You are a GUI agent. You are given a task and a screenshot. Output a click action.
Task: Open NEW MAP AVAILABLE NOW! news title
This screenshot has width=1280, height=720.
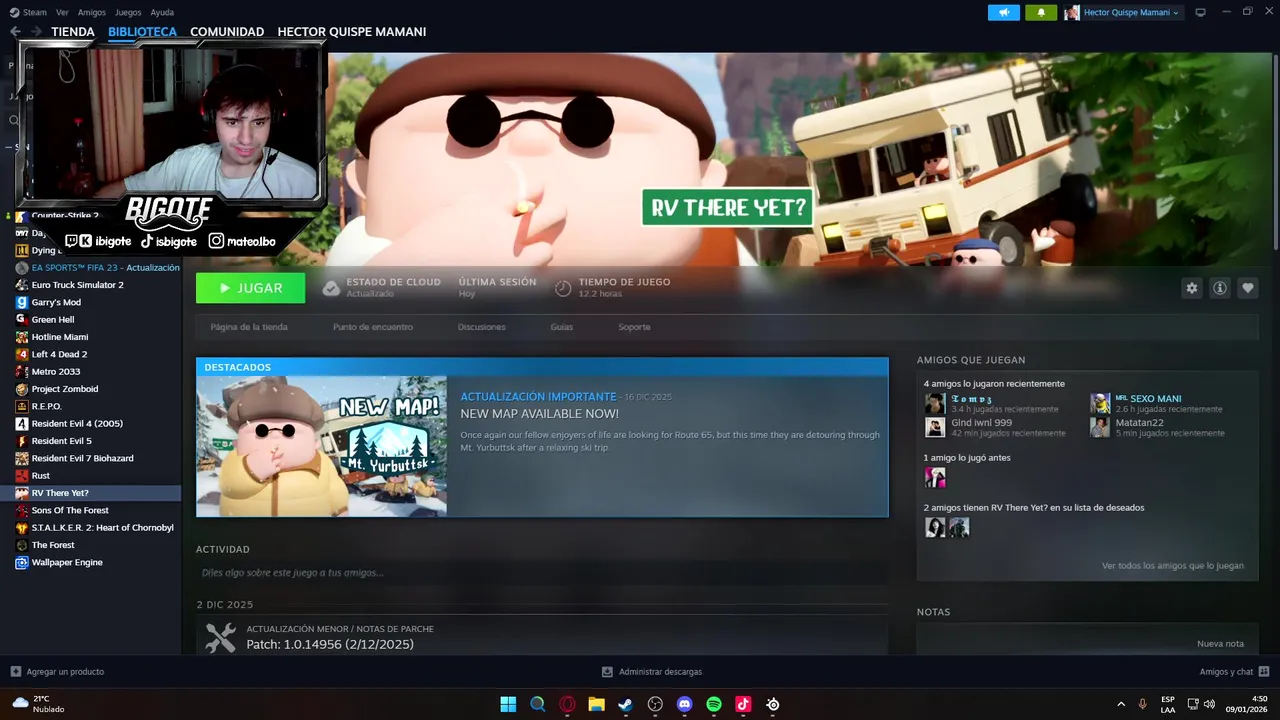pyautogui.click(x=539, y=414)
